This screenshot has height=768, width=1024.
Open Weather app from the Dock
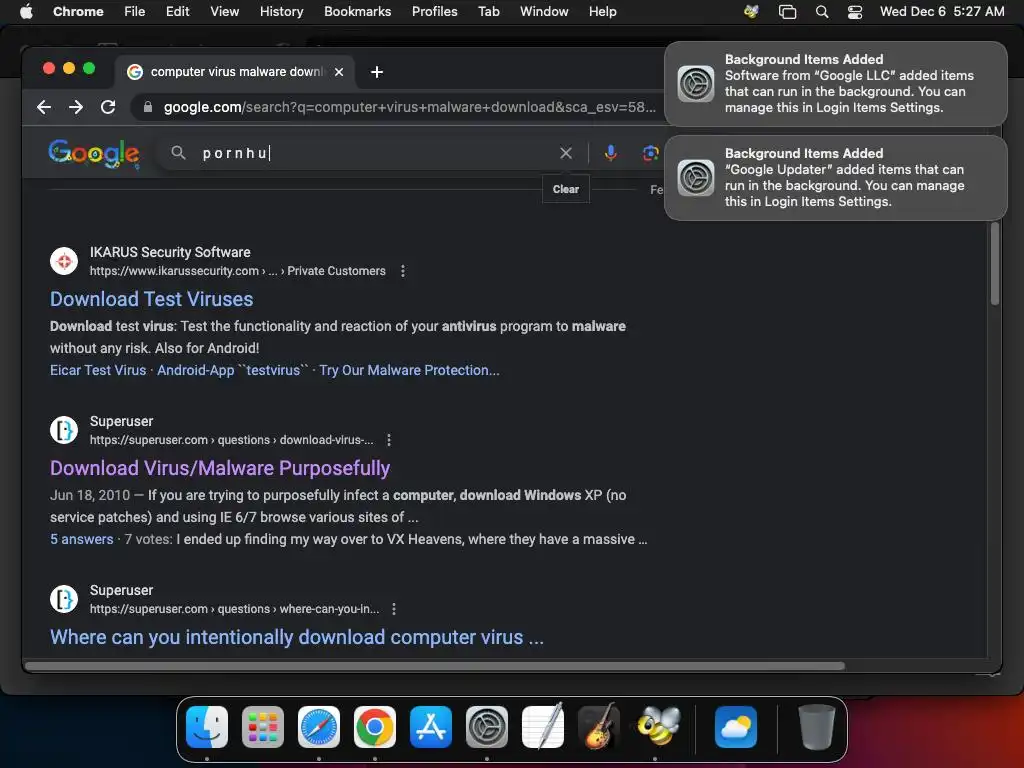point(736,727)
